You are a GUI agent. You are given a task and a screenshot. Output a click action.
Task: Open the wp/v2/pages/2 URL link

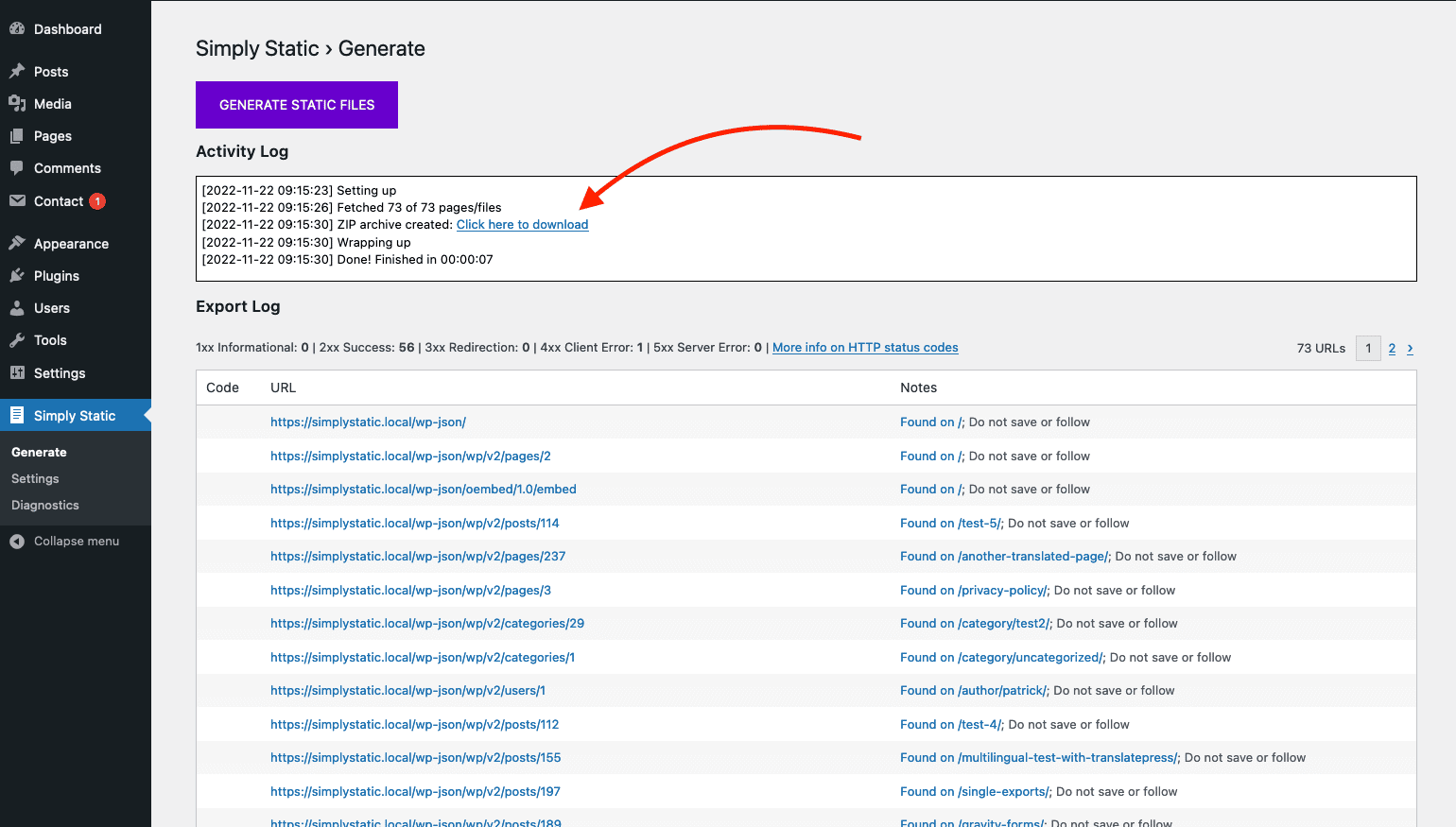click(410, 457)
